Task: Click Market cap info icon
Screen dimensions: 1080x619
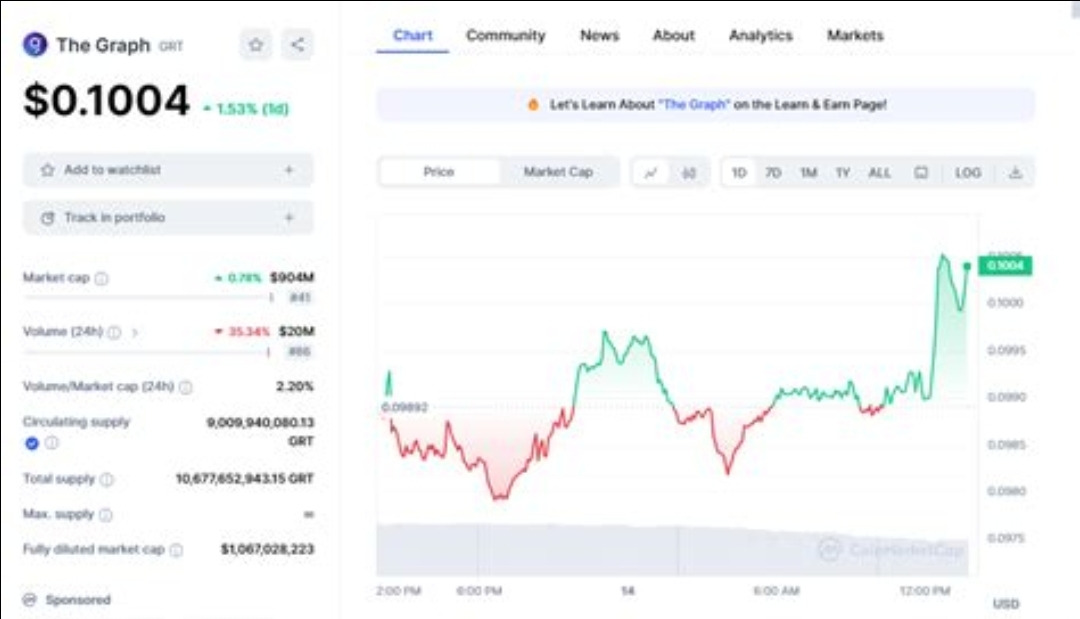Action: (101, 278)
